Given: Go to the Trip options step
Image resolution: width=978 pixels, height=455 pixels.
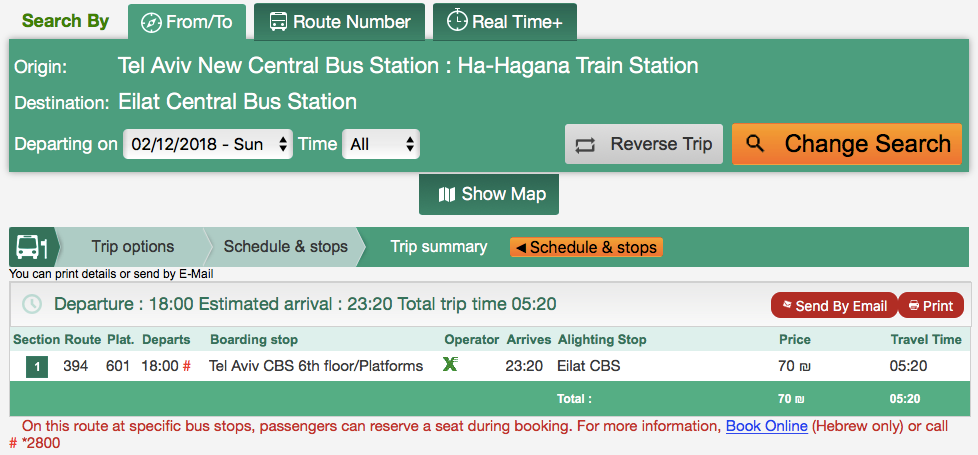Looking at the screenshot, I should pos(133,247).
